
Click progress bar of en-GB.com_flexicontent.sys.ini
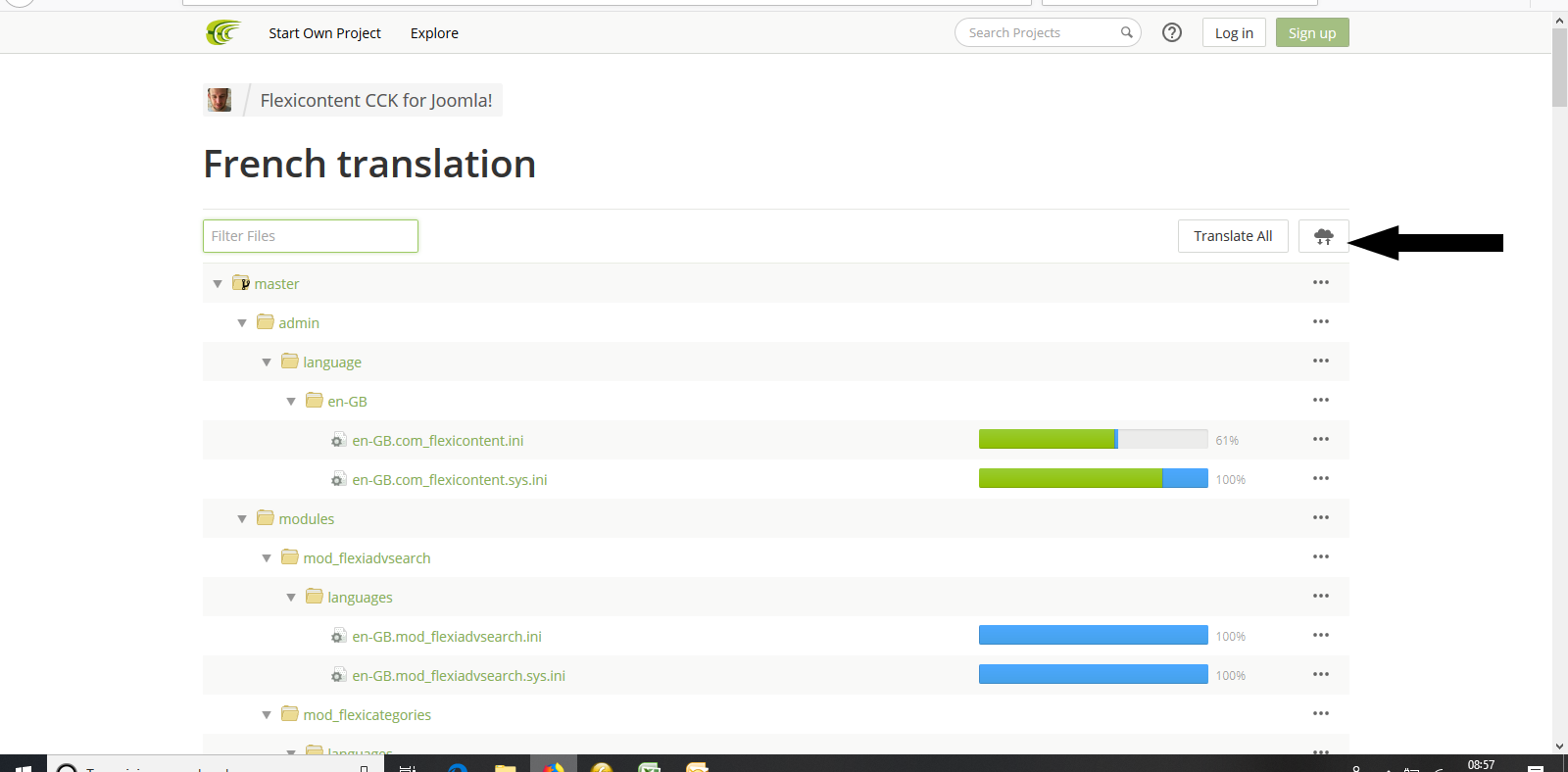[x=1094, y=478]
